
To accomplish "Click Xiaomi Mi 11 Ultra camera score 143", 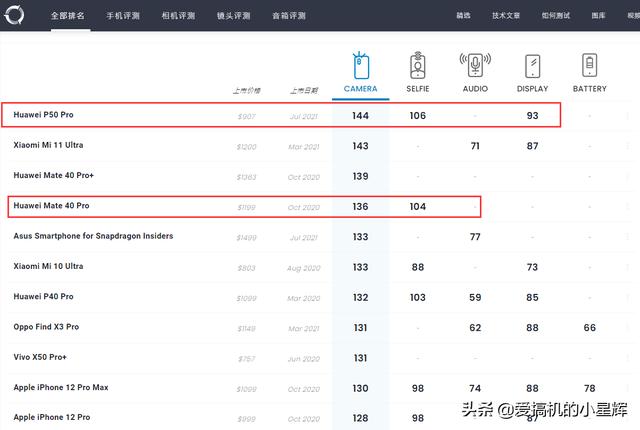I will pyautogui.click(x=360, y=146).
